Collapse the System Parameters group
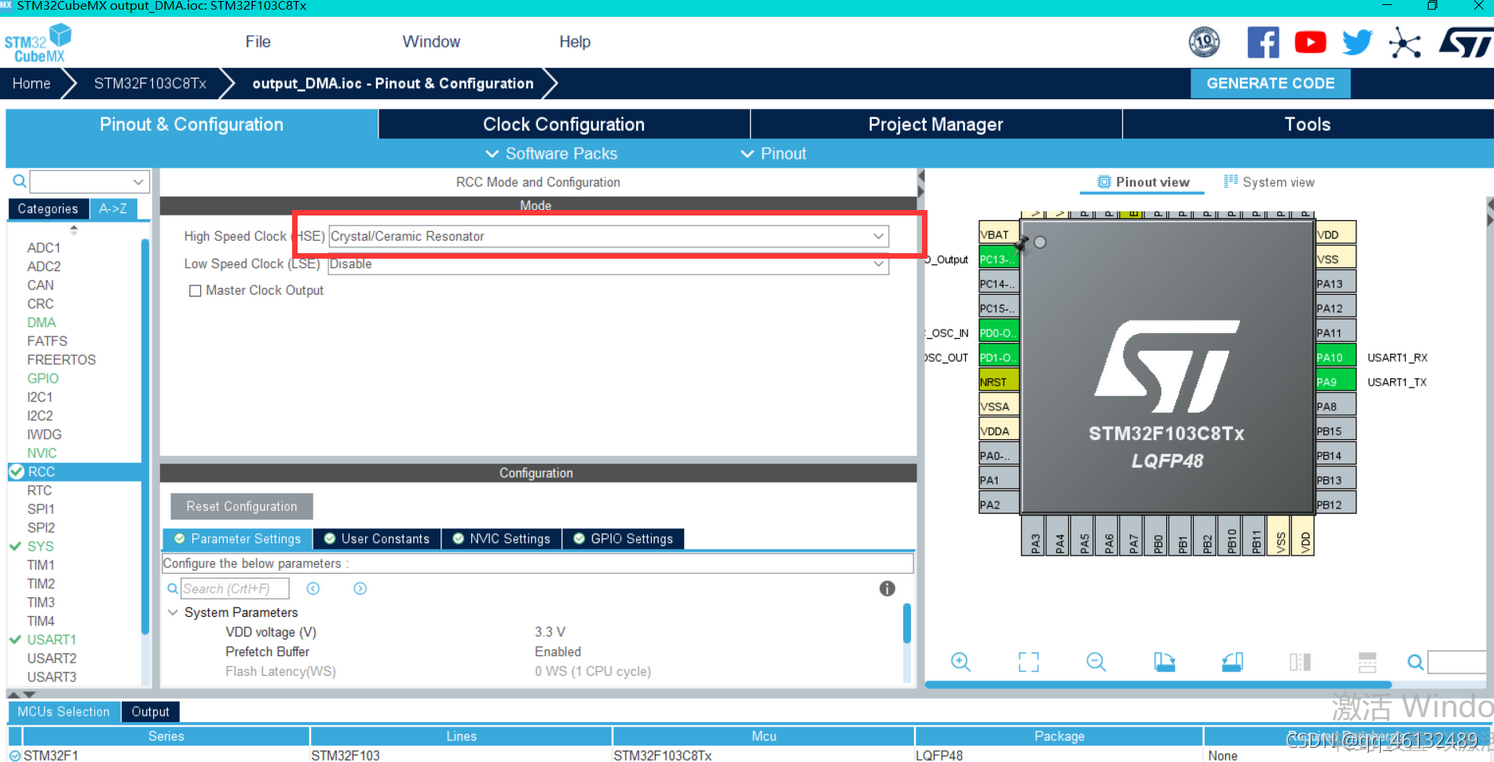This screenshot has width=1494, height=762. pyautogui.click(x=173, y=612)
